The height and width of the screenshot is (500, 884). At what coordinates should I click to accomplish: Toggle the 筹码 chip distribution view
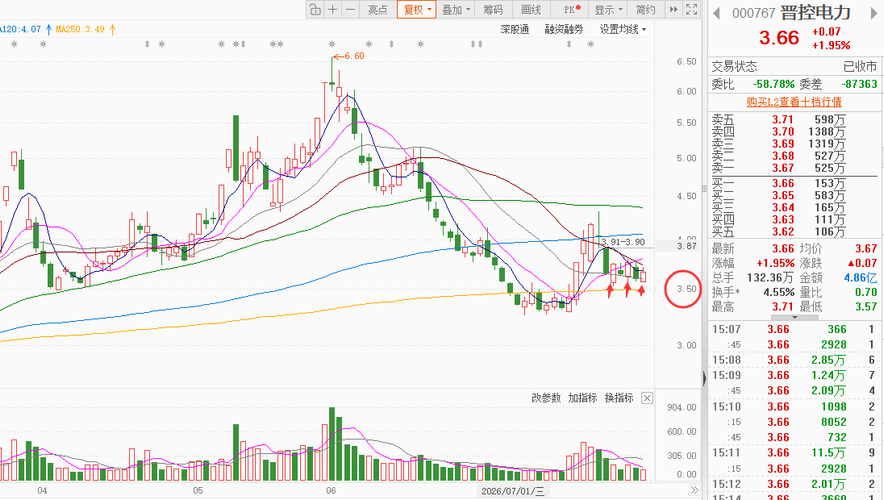tap(493, 10)
